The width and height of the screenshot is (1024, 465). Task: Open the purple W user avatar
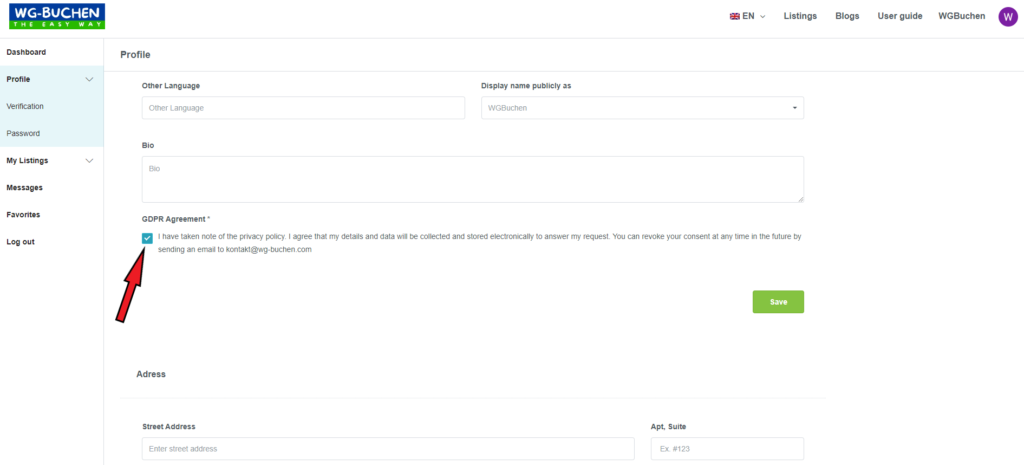[1008, 16]
